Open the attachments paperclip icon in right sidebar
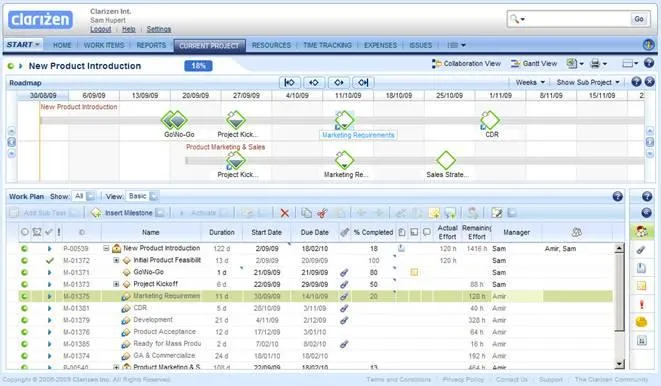The height and width of the screenshot is (386, 661). 641,250
